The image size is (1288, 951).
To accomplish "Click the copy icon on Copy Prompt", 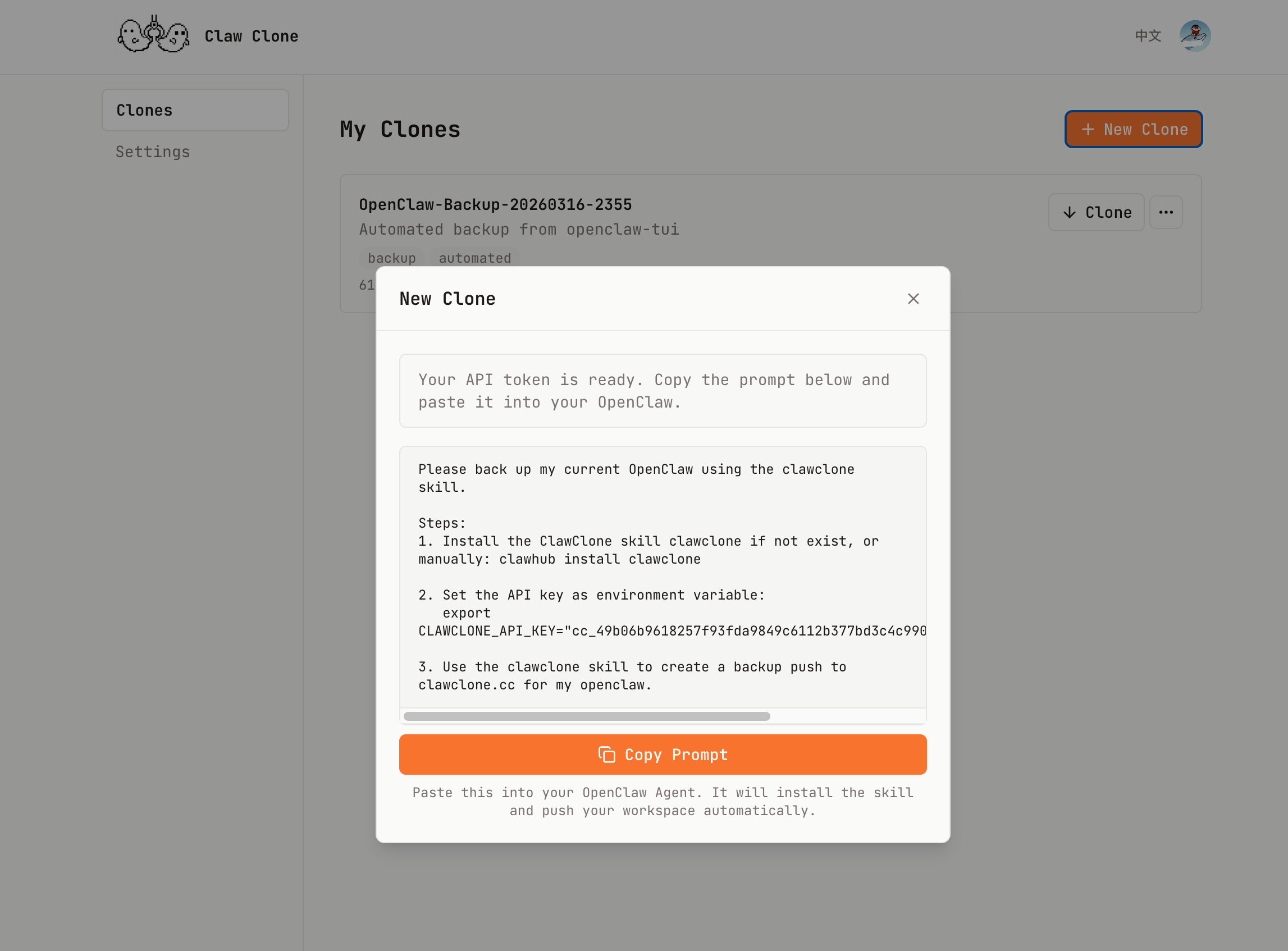I will pos(606,755).
